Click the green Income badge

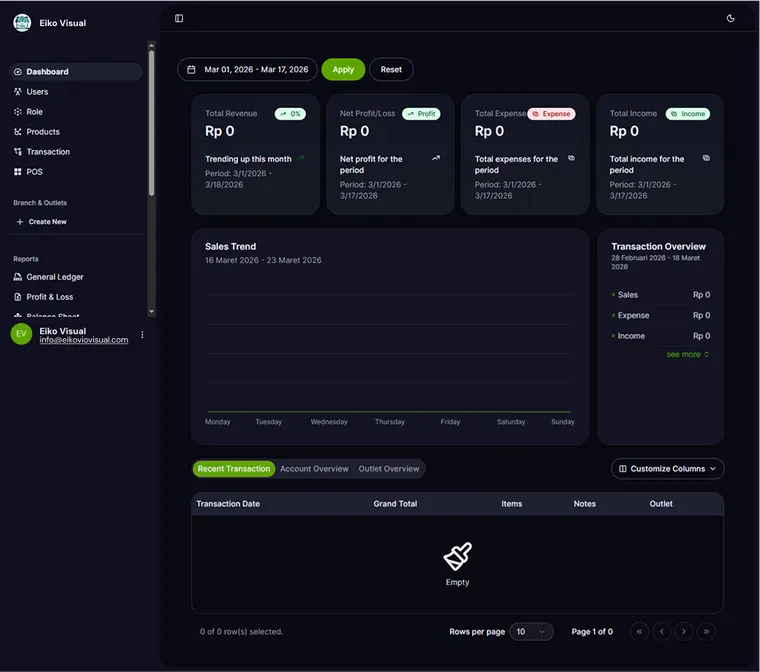click(688, 114)
